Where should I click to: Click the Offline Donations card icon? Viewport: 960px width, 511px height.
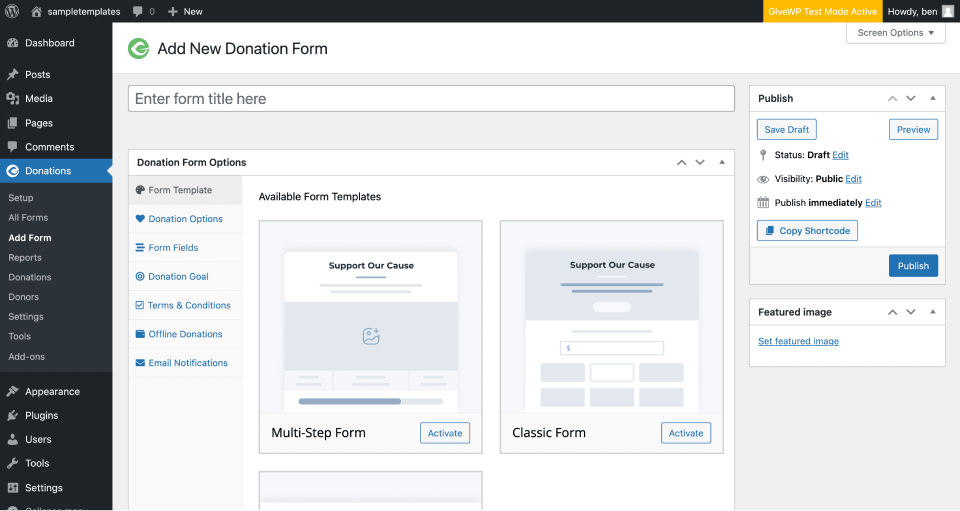140,334
